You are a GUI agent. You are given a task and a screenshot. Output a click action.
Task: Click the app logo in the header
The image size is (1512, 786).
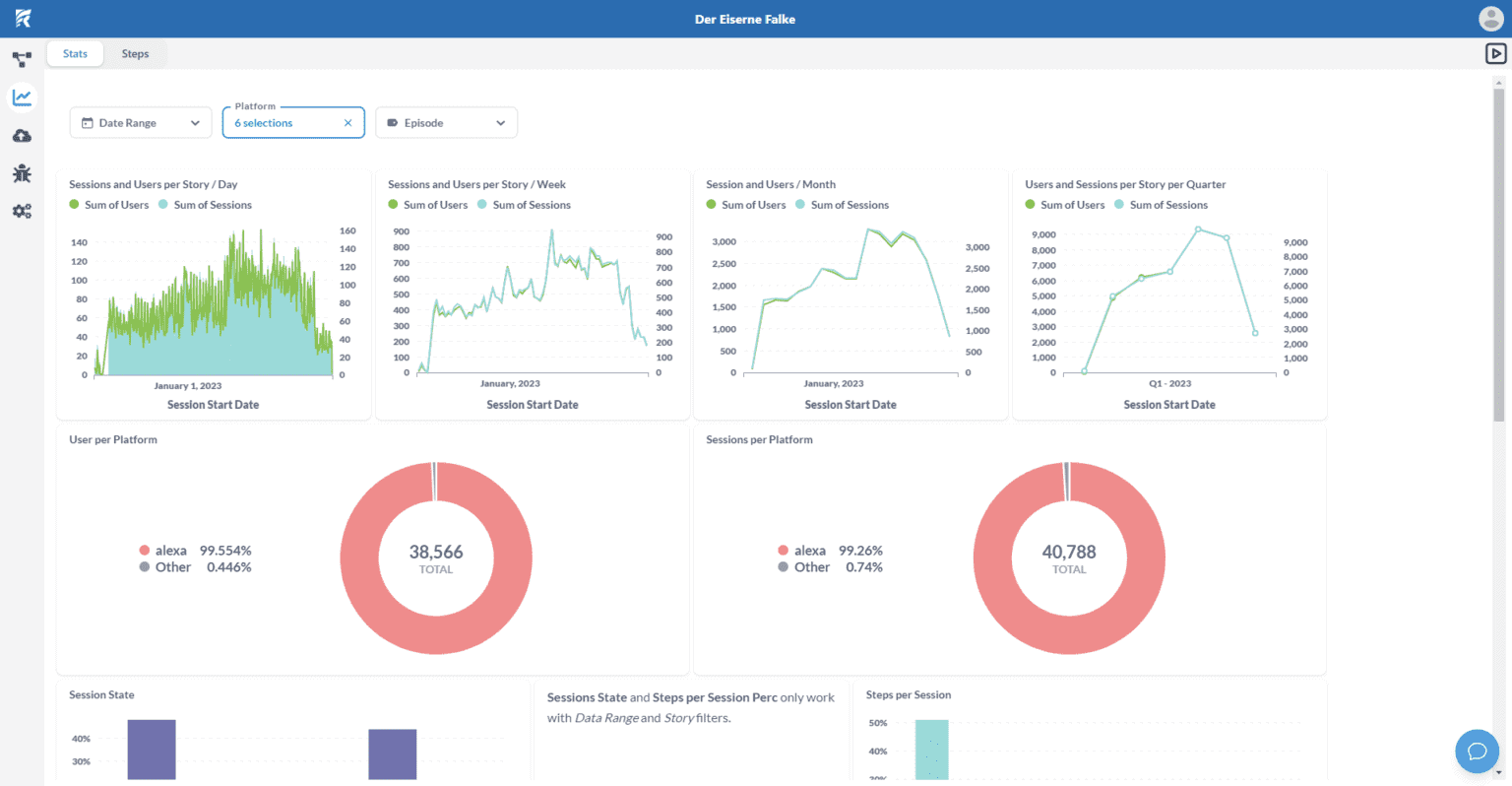pos(23,19)
